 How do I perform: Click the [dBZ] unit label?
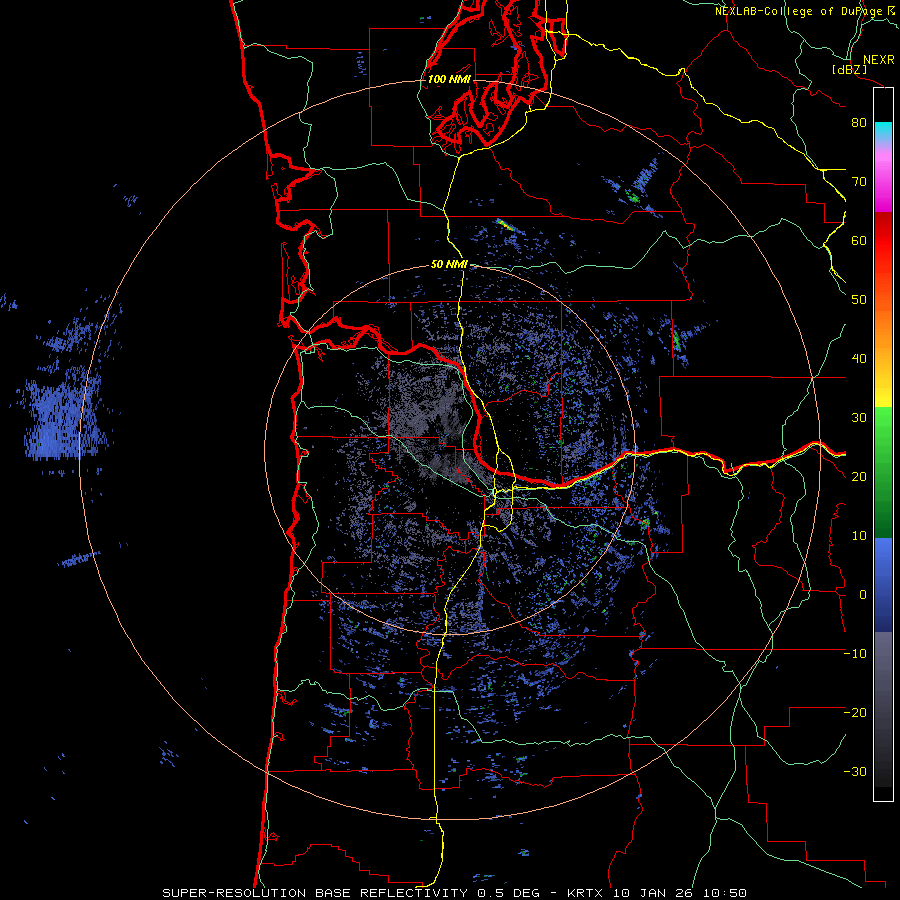(x=849, y=70)
